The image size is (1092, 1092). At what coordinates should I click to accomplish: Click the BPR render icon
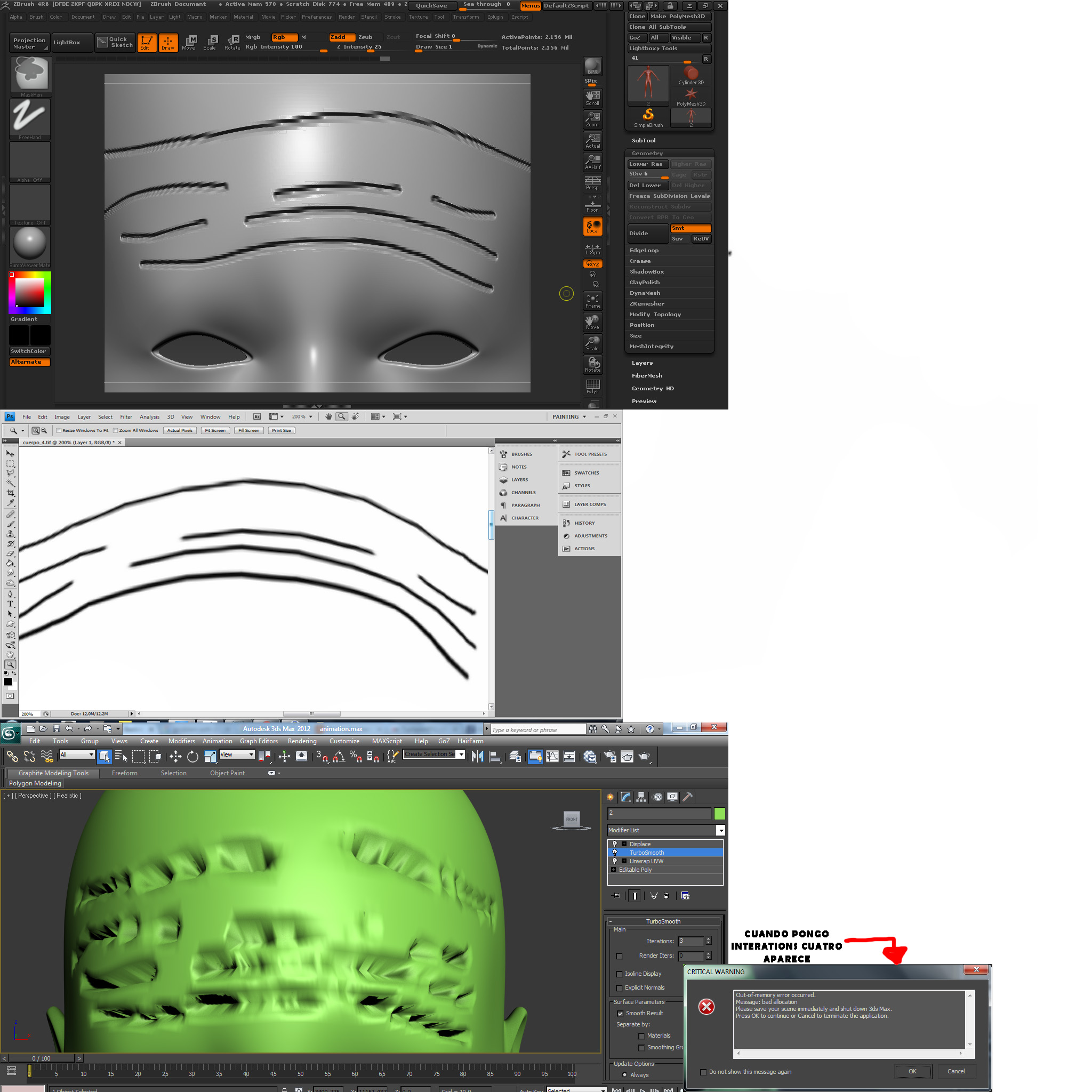click(x=592, y=66)
